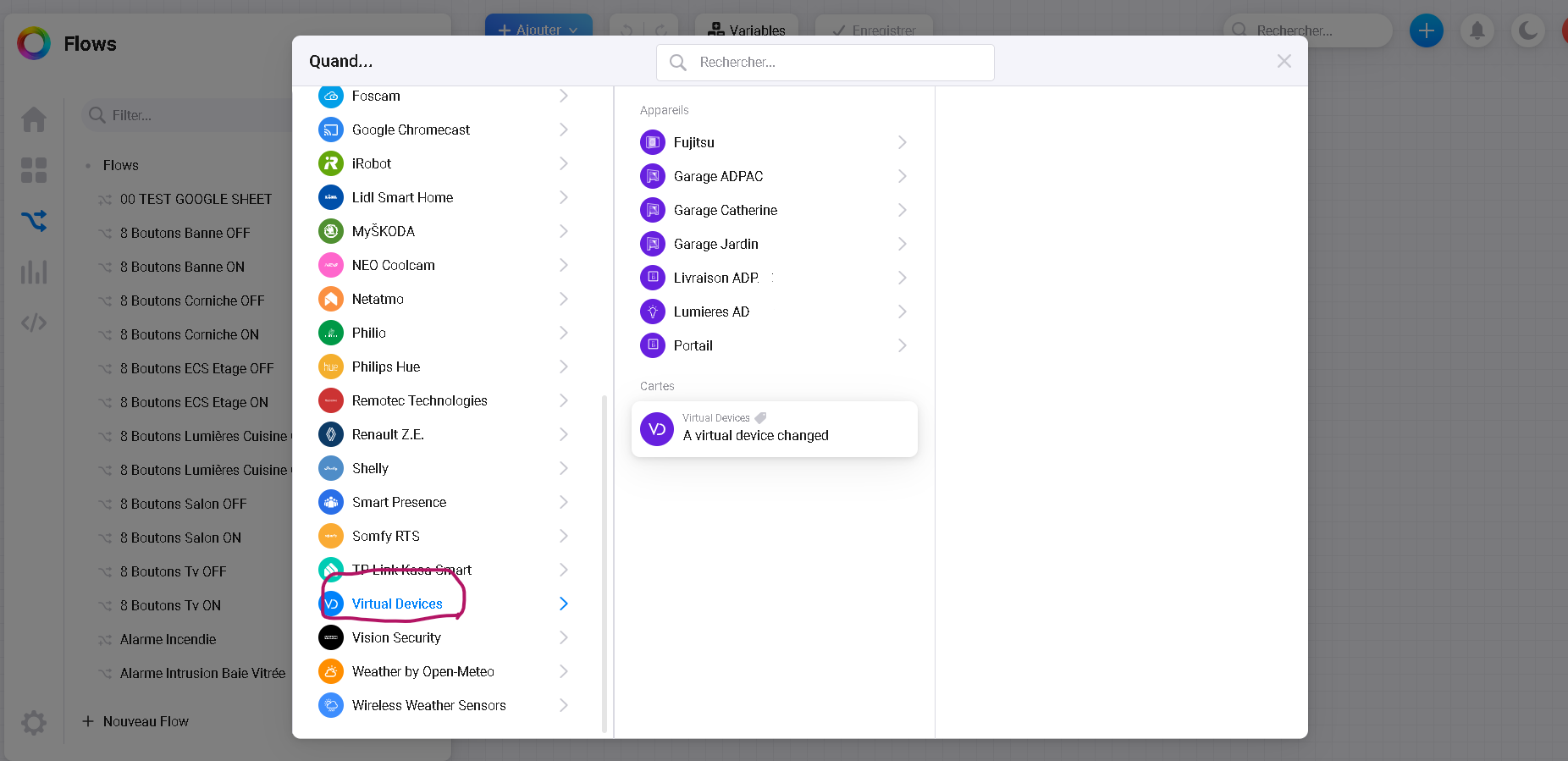Click the MyŠKODA app icon
Image resolution: width=1568 pixels, height=761 pixels.
pyautogui.click(x=331, y=231)
